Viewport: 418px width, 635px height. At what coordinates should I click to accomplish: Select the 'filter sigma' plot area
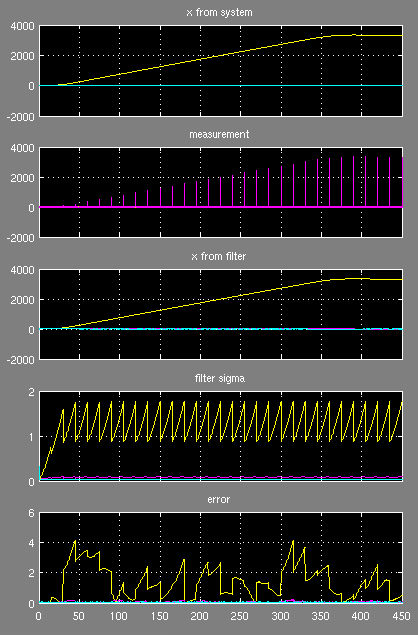(x=221, y=436)
